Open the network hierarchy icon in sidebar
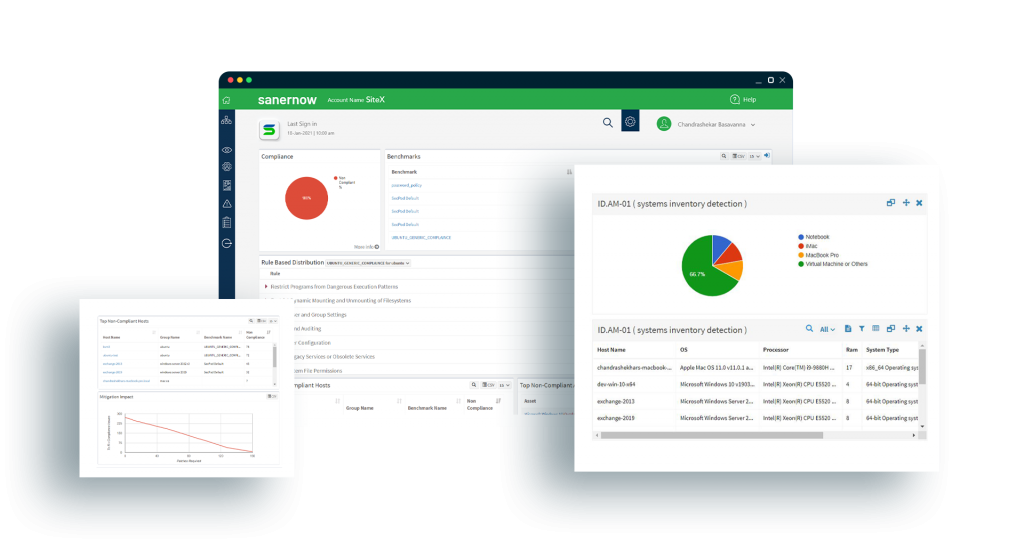The height and width of the screenshot is (558, 1024). [226, 120]
